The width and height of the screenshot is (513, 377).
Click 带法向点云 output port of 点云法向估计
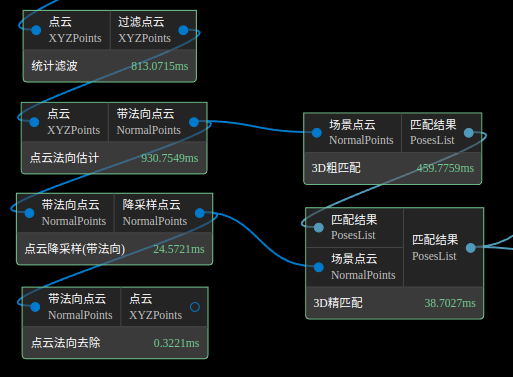[194, 122]
